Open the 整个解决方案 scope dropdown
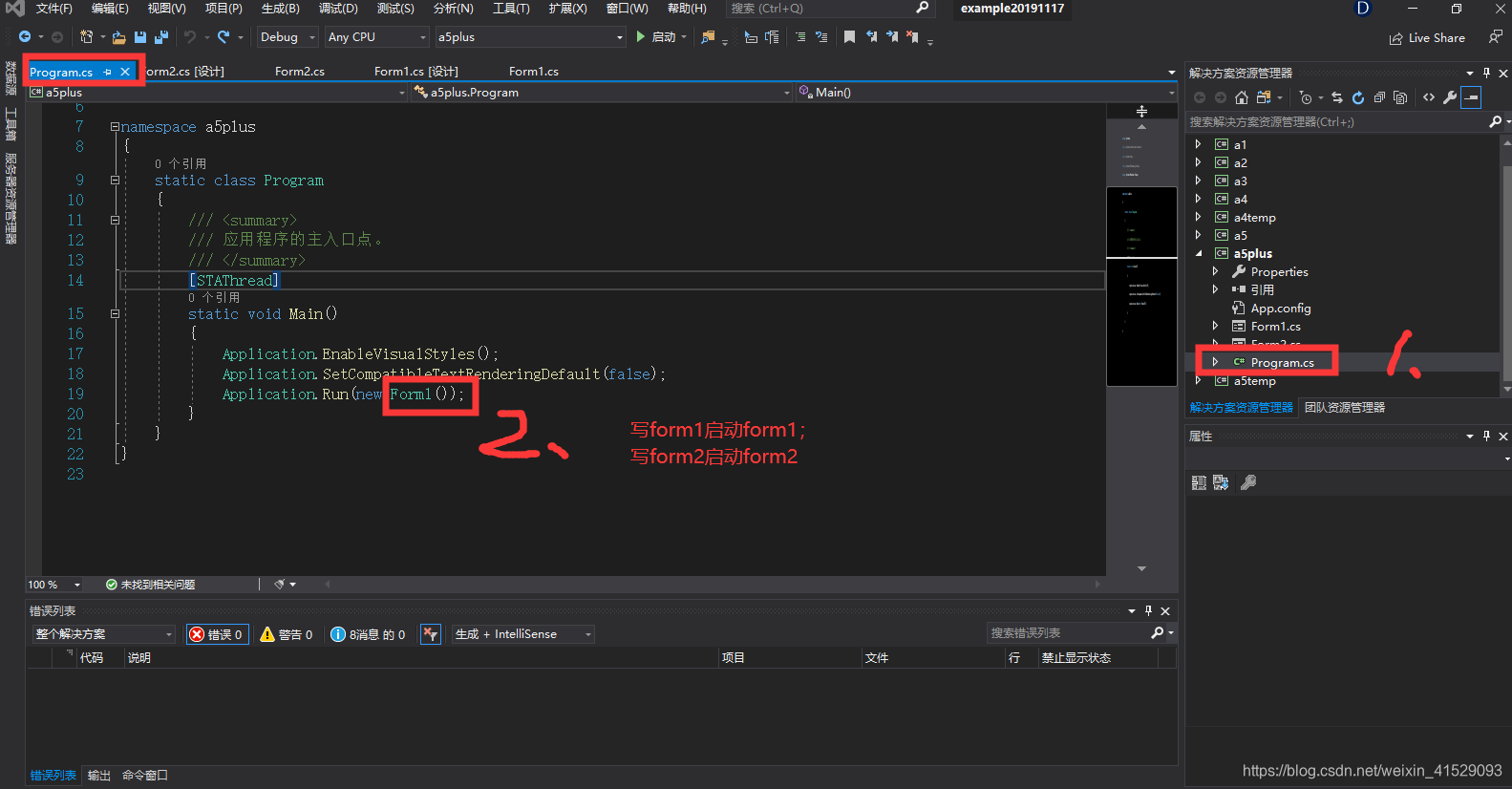The image size is (1512, 789). pos(104,634)
